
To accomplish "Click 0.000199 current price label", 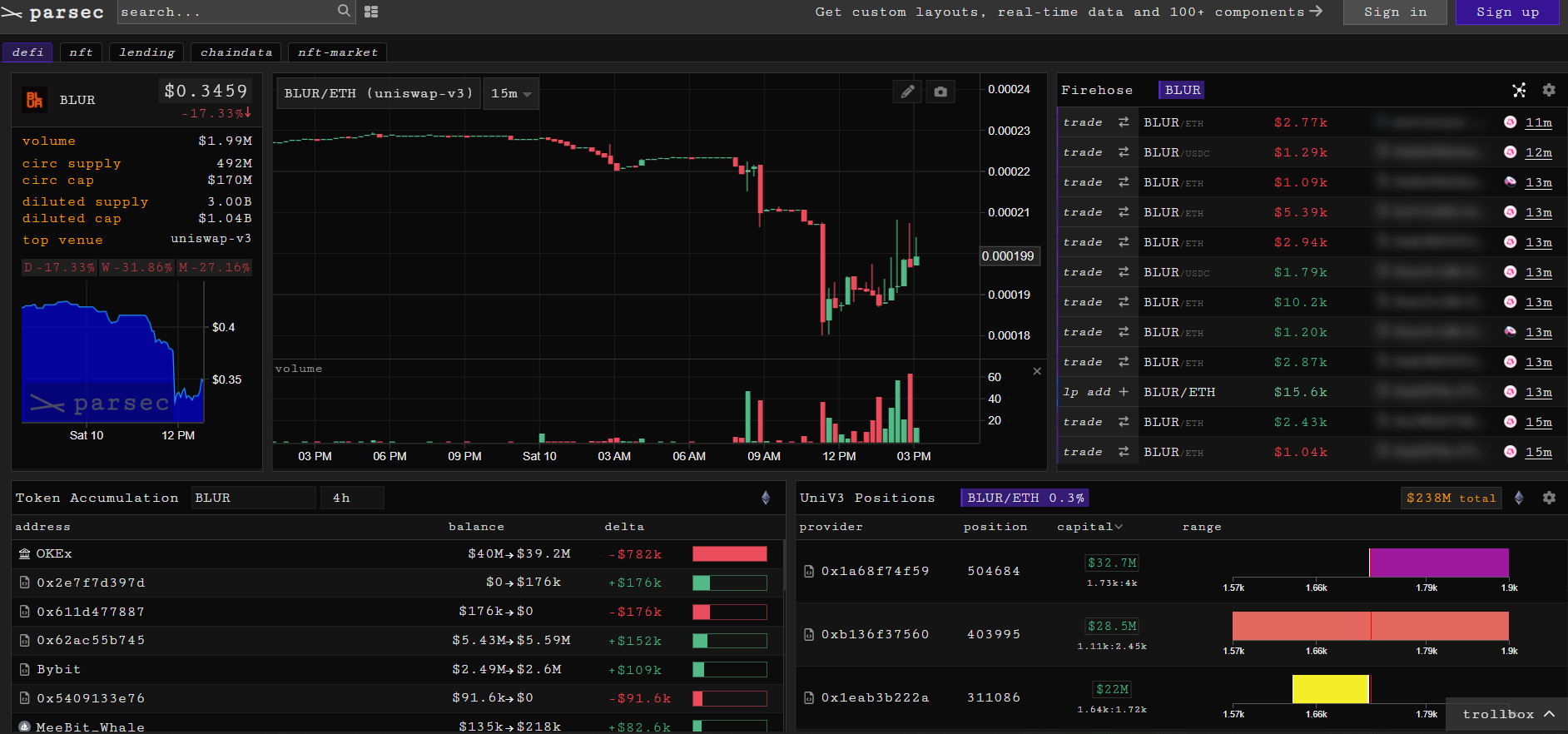I will pos(1008,256).
